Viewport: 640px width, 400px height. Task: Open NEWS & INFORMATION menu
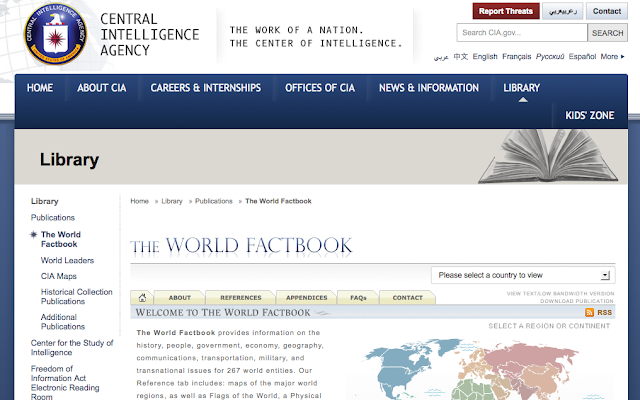point(429,88)
